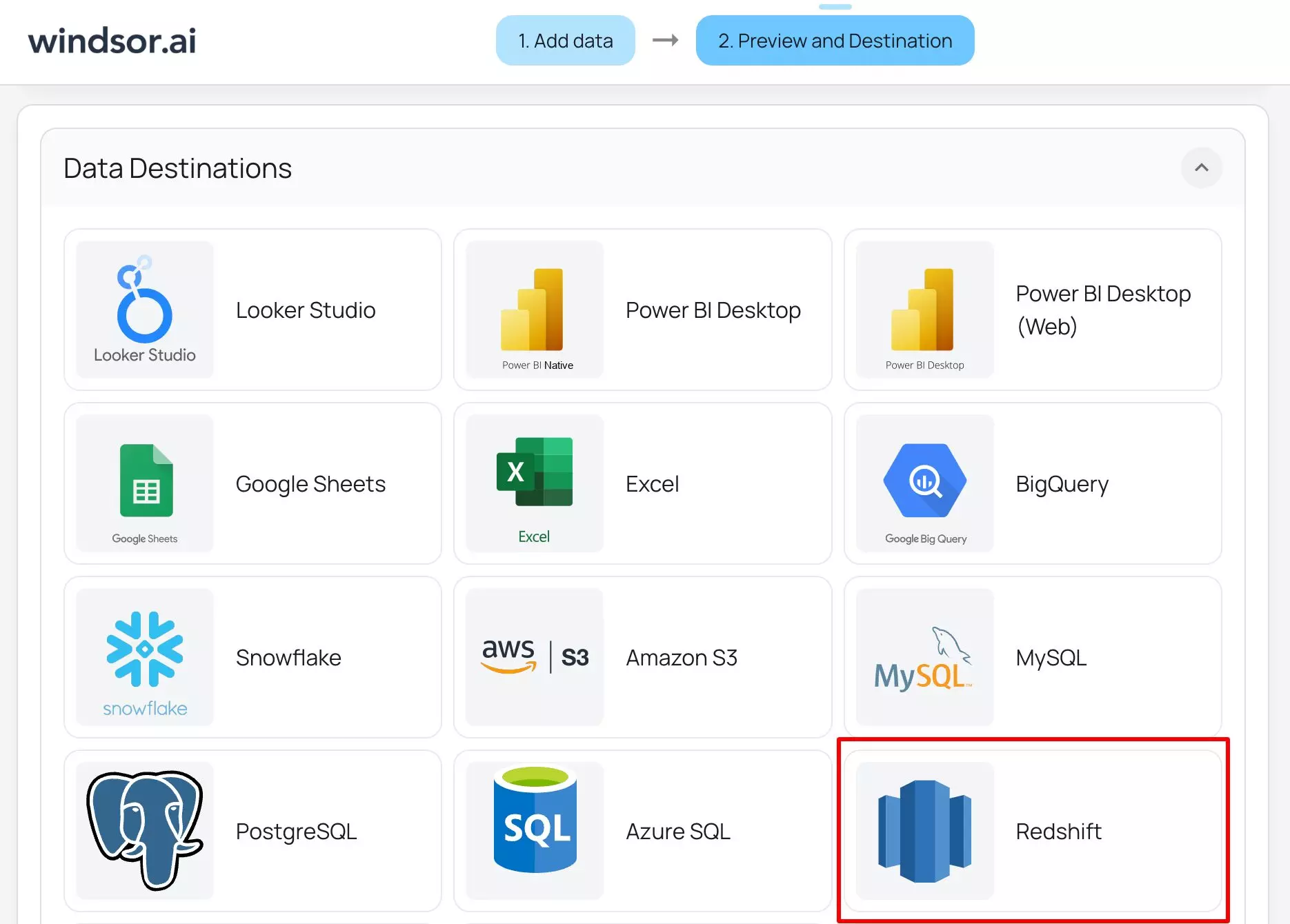Select the BigQuery label

click(x=1062, y=484)
